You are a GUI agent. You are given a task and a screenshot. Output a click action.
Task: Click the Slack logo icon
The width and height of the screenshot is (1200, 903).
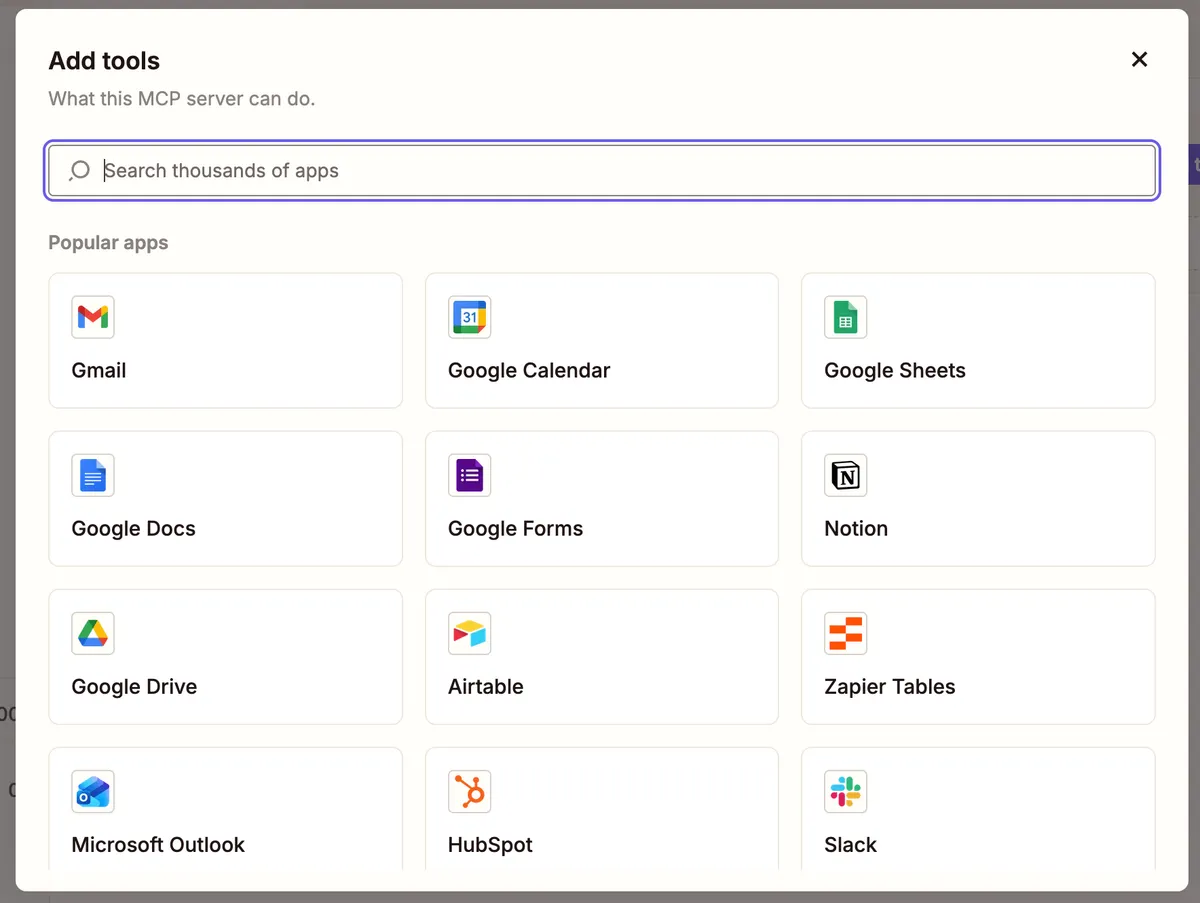click(846, 791)
